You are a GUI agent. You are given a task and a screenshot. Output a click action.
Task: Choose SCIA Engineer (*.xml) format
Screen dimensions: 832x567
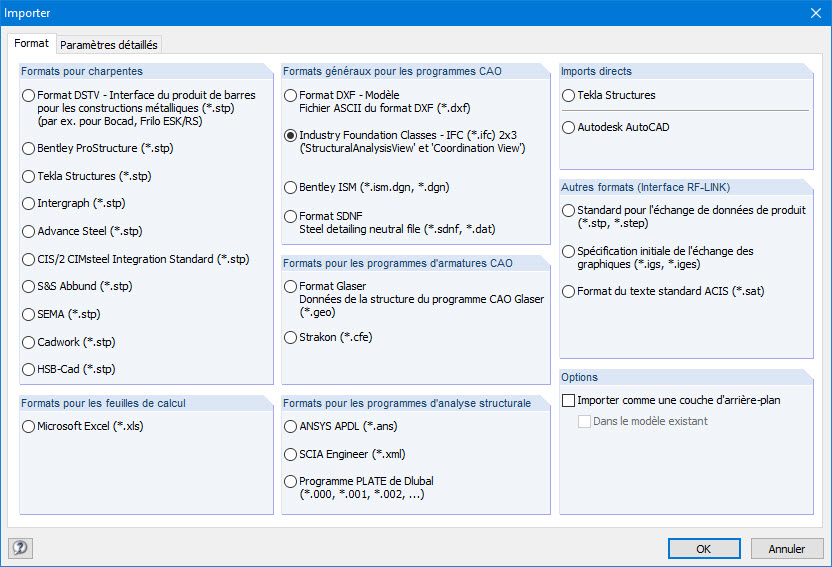pos(291,454)
